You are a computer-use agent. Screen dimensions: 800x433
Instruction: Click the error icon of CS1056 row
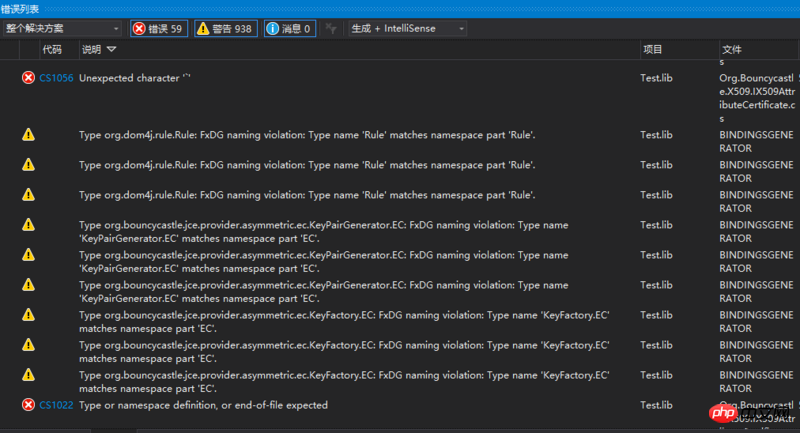29,78
